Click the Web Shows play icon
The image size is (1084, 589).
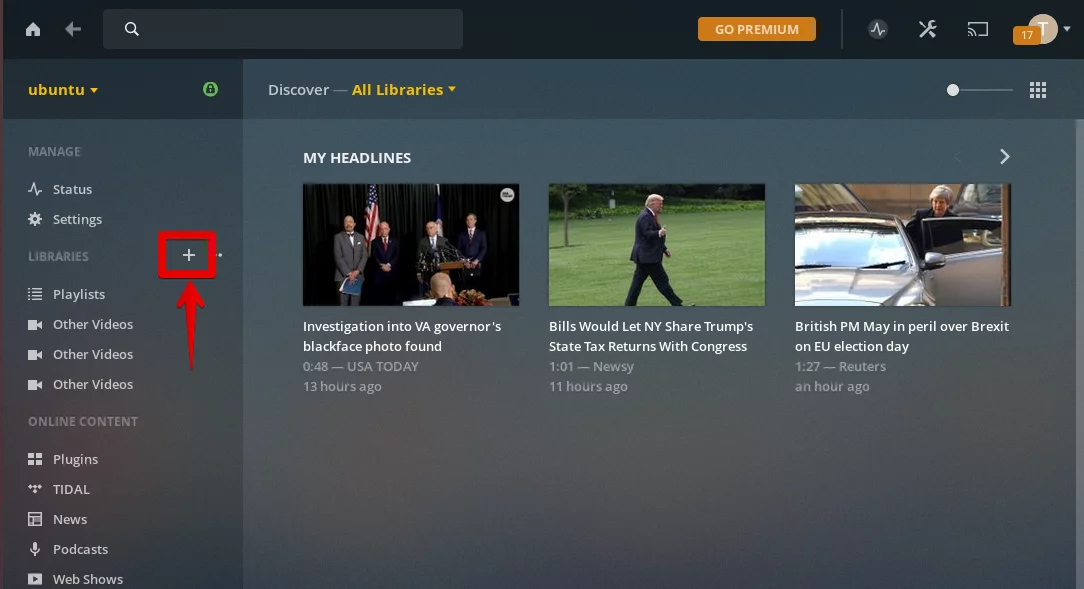(x=35, y=579)
